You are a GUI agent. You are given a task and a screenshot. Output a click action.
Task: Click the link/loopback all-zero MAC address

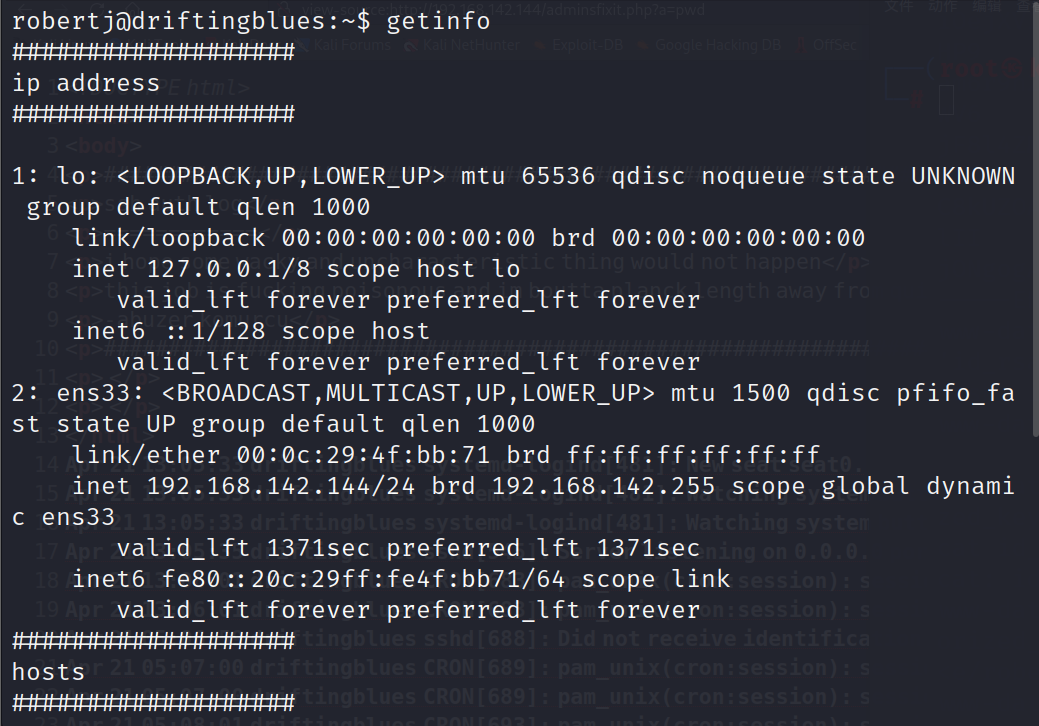[408, 238]
